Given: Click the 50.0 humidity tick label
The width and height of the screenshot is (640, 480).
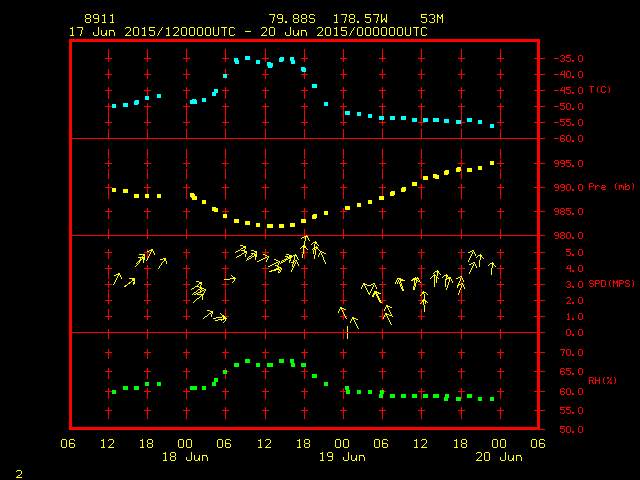Looking at the screenshot, I should (x=571, y=430).
